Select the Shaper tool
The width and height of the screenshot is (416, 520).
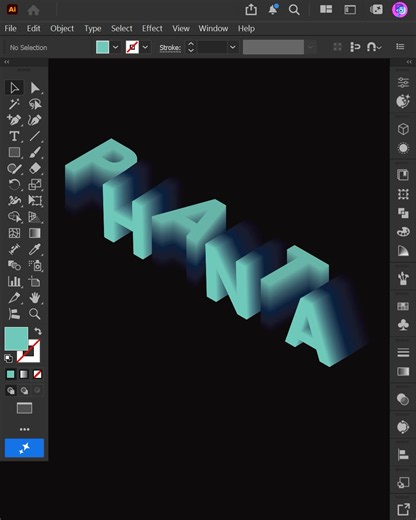click(x=14, y=168)
